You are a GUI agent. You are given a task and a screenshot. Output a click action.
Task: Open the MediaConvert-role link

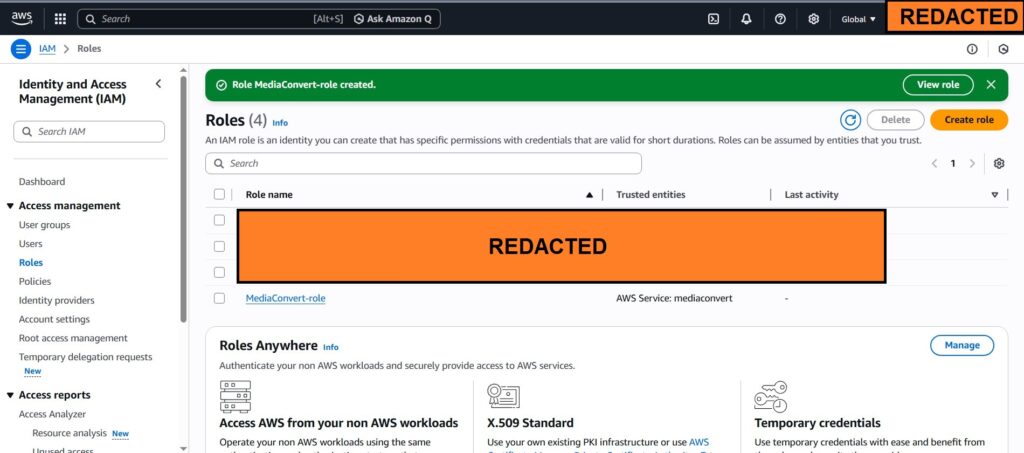(x=285, y=298)
